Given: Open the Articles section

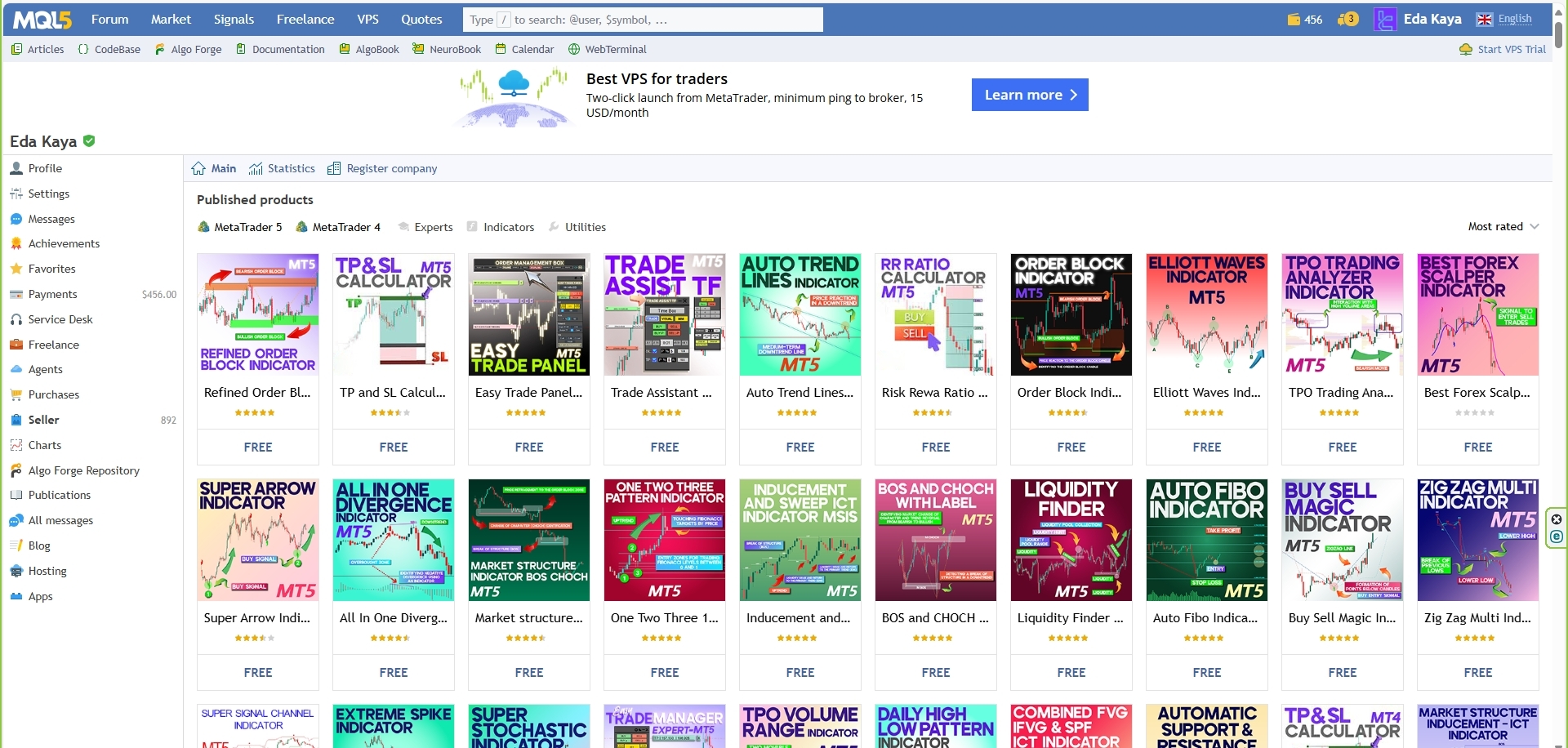Looking at the screenshot, I should (x=45, y=49).
